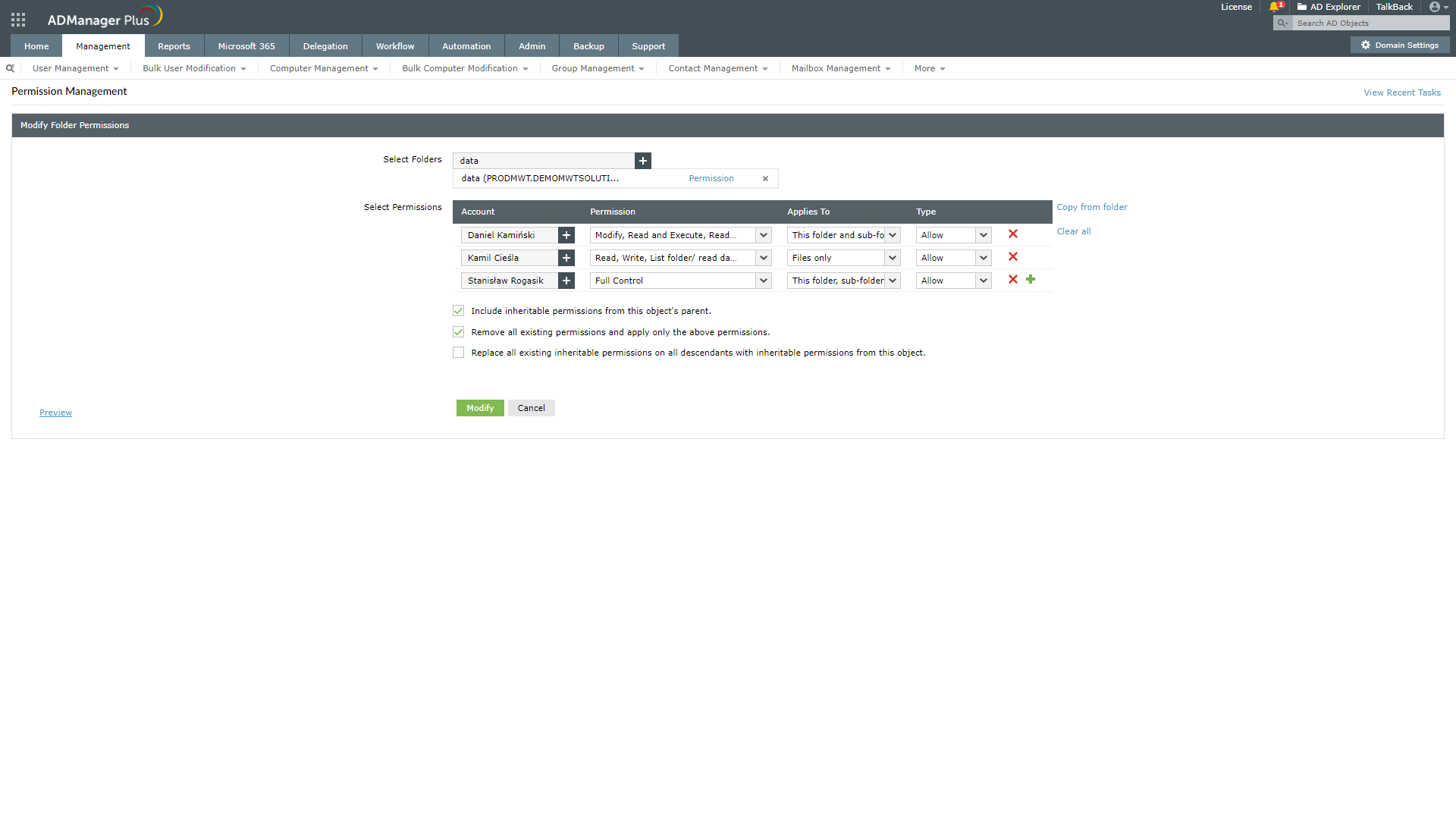Click the green Modify button

(480, 408)
